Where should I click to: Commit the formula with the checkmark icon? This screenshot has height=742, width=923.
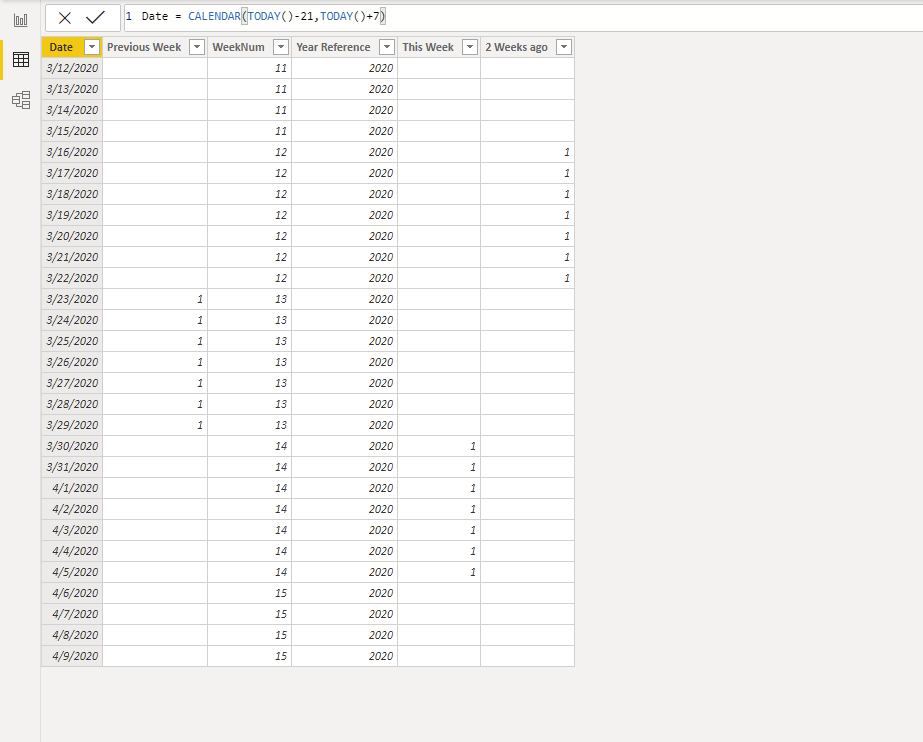click(x=95, y=18)
